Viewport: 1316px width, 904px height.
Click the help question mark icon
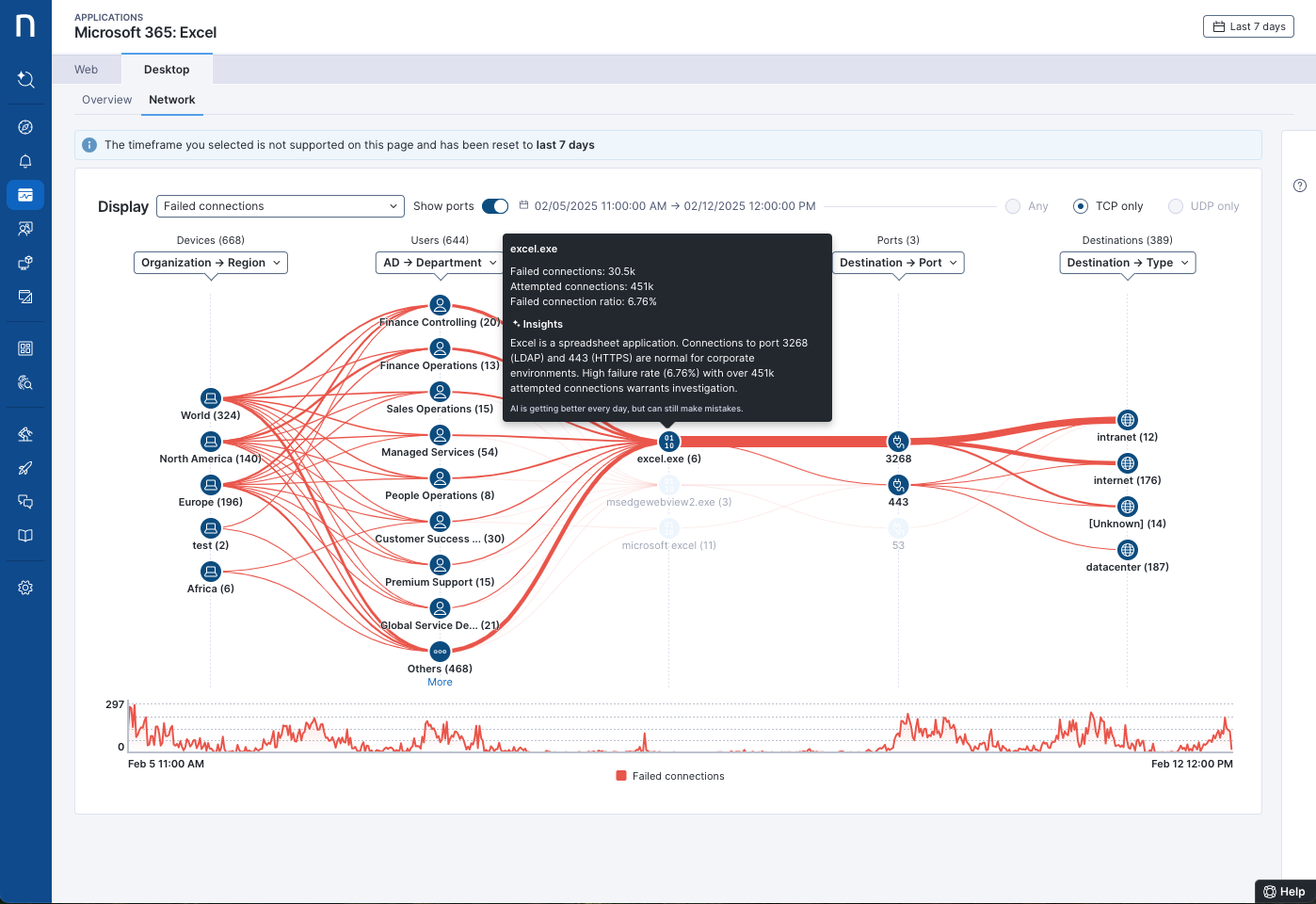coord(1299,186)
